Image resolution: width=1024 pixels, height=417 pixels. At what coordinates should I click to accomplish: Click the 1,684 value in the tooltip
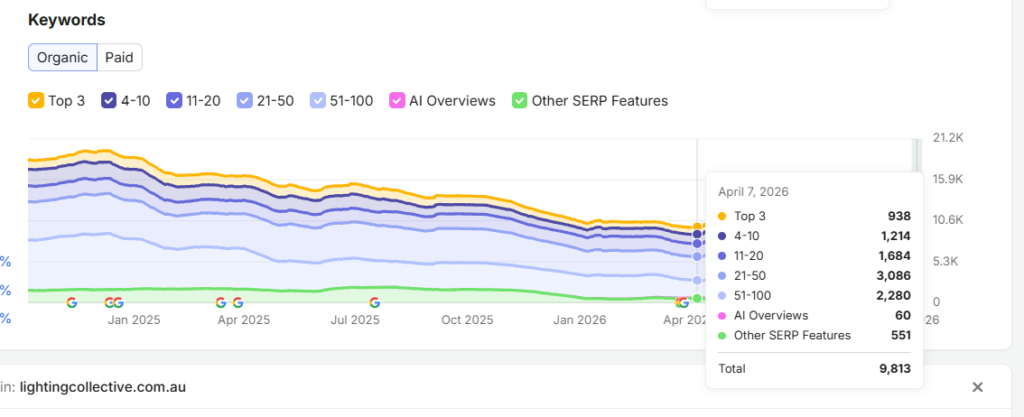click(x=893, y=256)
